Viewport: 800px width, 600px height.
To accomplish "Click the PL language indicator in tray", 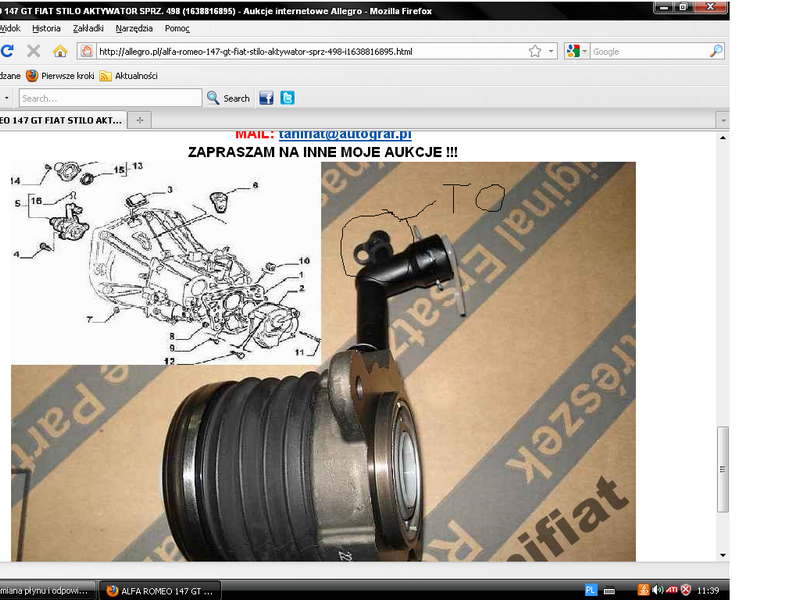I will point(590,590).
